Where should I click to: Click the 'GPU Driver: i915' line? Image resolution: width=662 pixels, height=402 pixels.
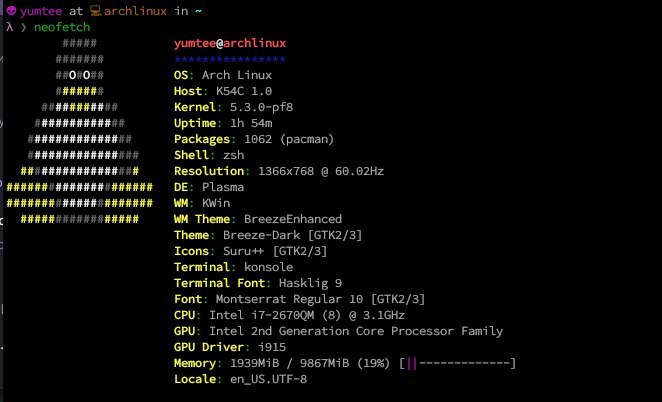(230, 348)
